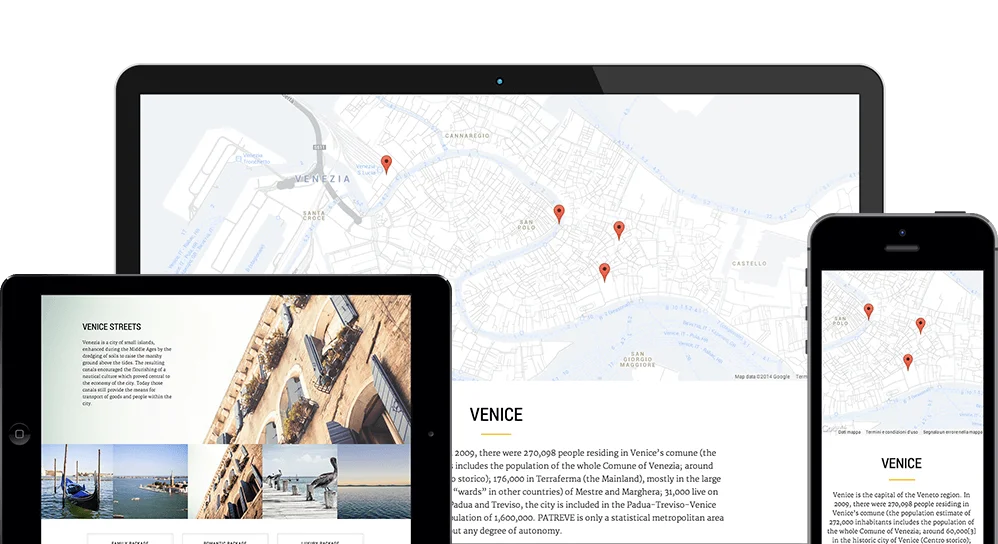998x544 pixels.
Task: Select the desktop map's easternmost red pin
Action: 619,230
